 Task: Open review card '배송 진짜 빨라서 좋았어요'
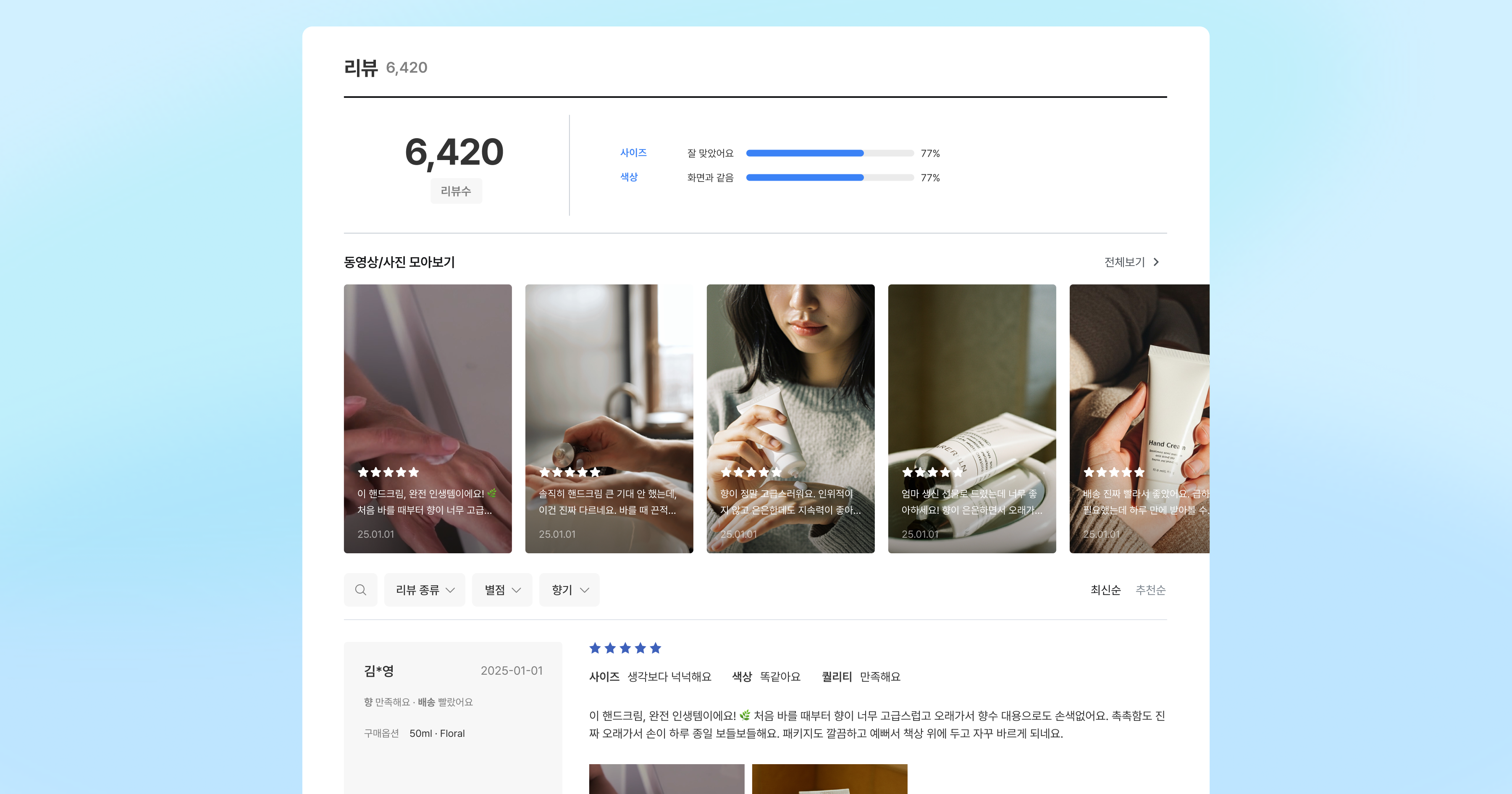click(1139, 419)
